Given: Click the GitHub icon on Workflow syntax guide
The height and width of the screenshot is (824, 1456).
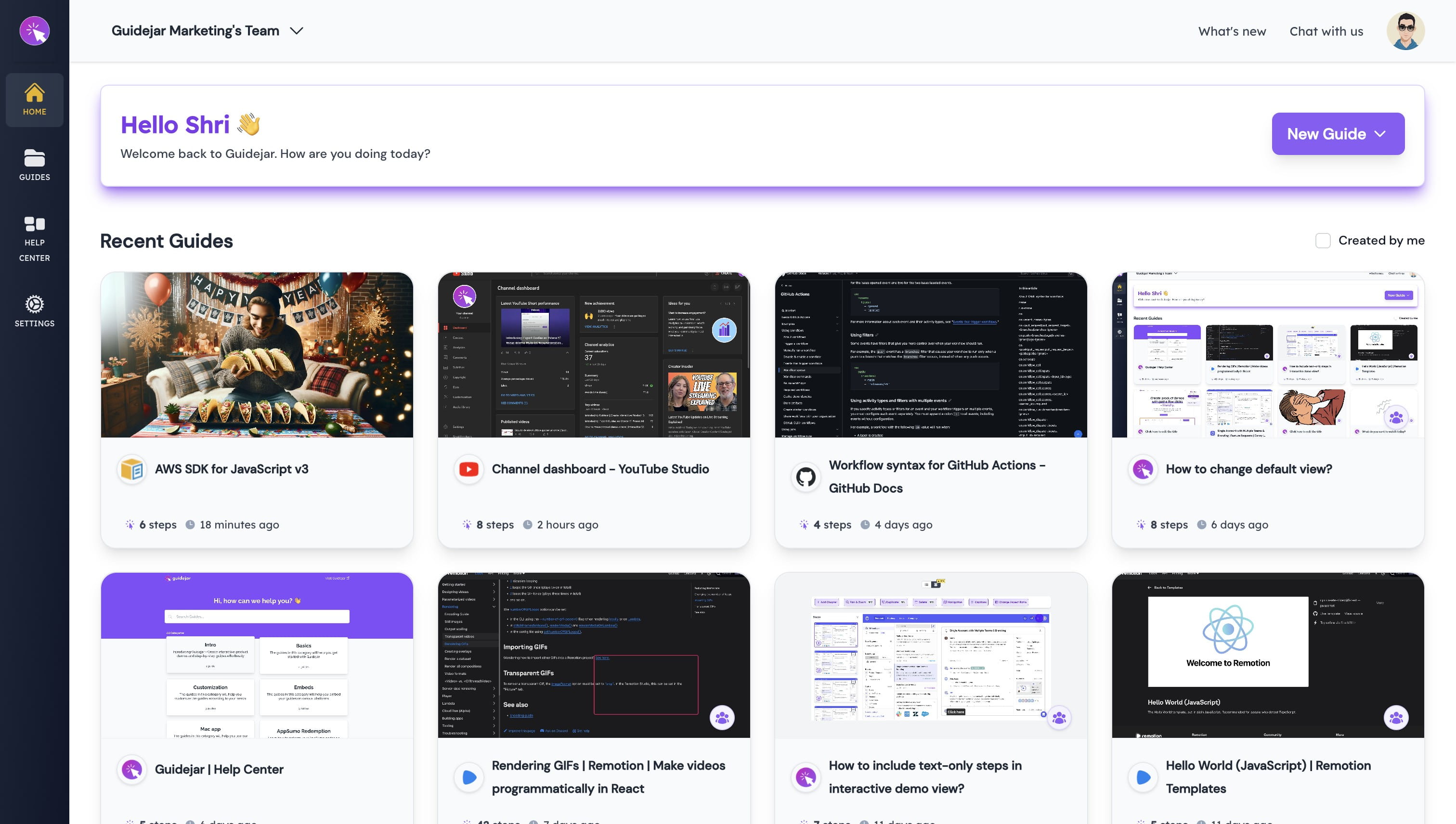Looking at the screenshot, I should point(805,476).
